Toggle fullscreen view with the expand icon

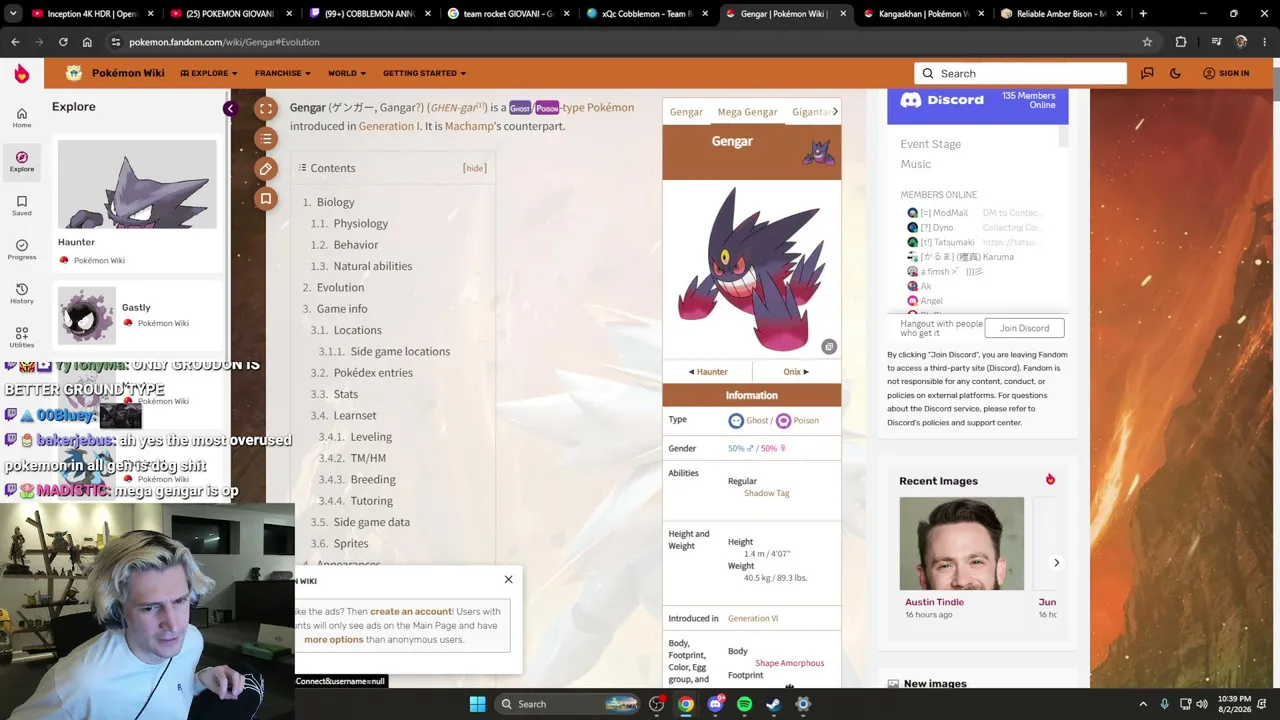click(x=266, y=109)
